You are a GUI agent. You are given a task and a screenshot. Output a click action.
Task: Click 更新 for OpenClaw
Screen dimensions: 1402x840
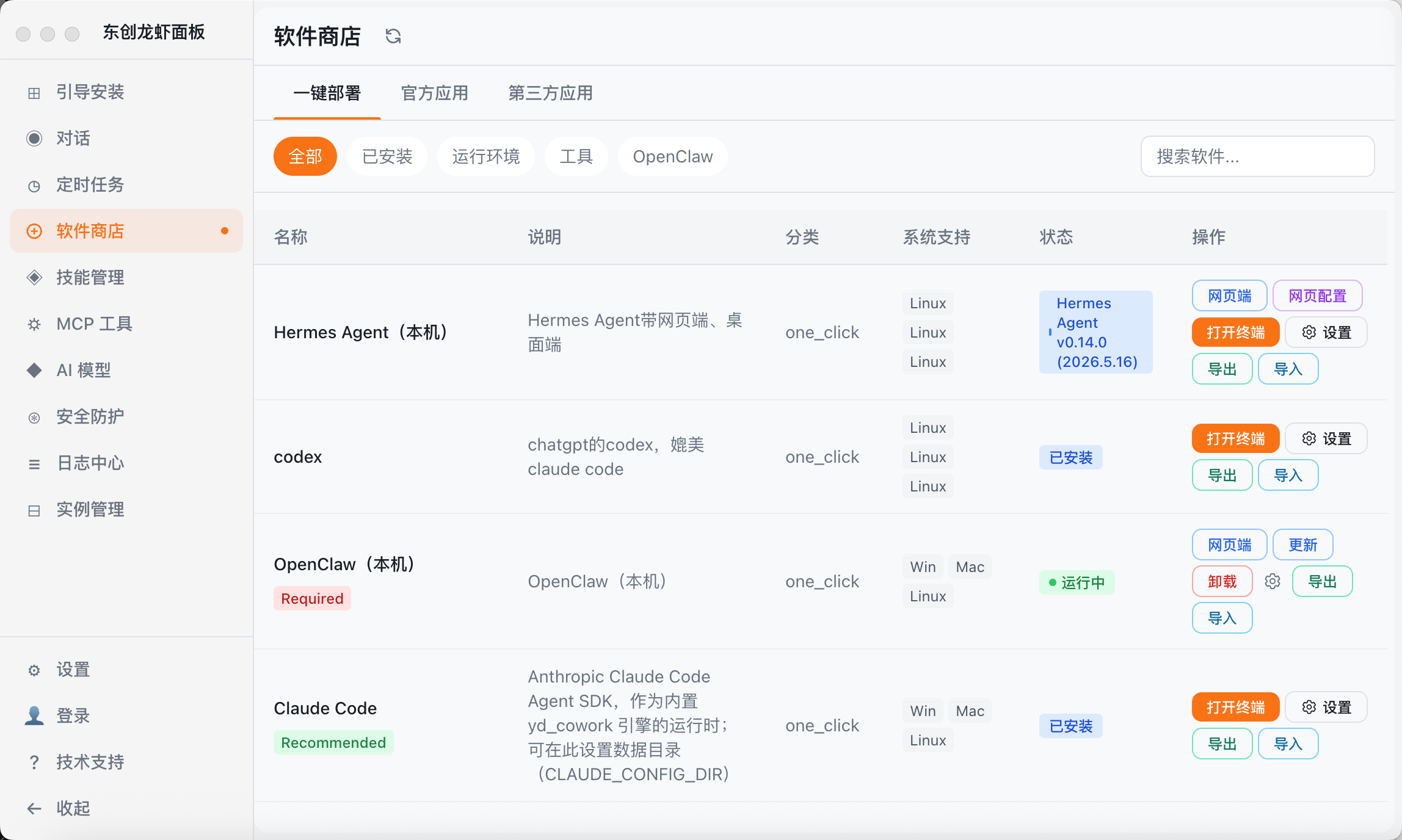click(x=1303, y=545)
